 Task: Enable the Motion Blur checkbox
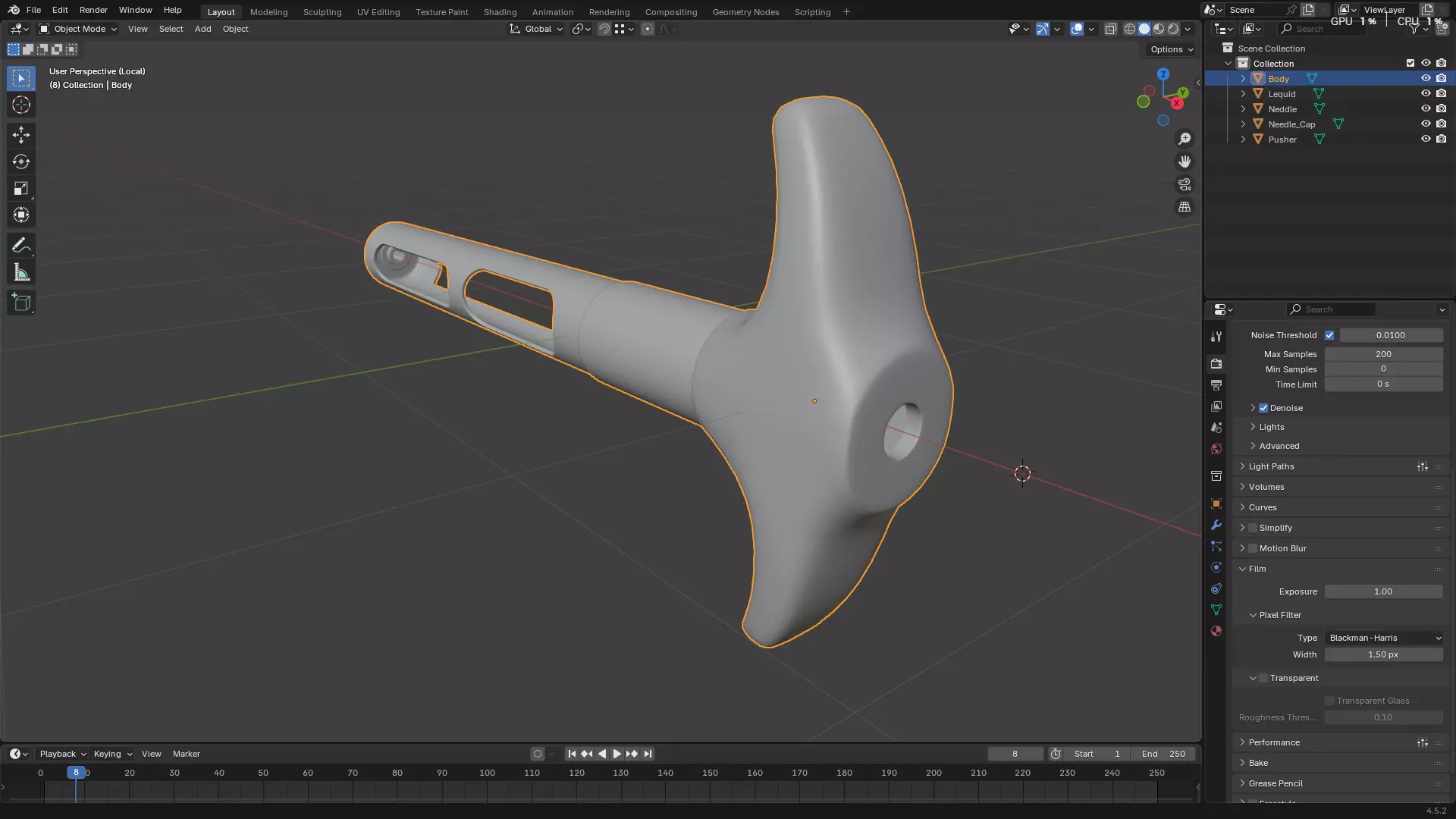point(1253,548)
